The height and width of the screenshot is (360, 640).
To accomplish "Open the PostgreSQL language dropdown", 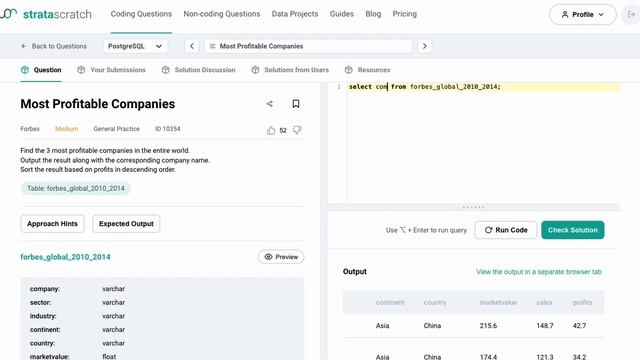I will point(135,46).
